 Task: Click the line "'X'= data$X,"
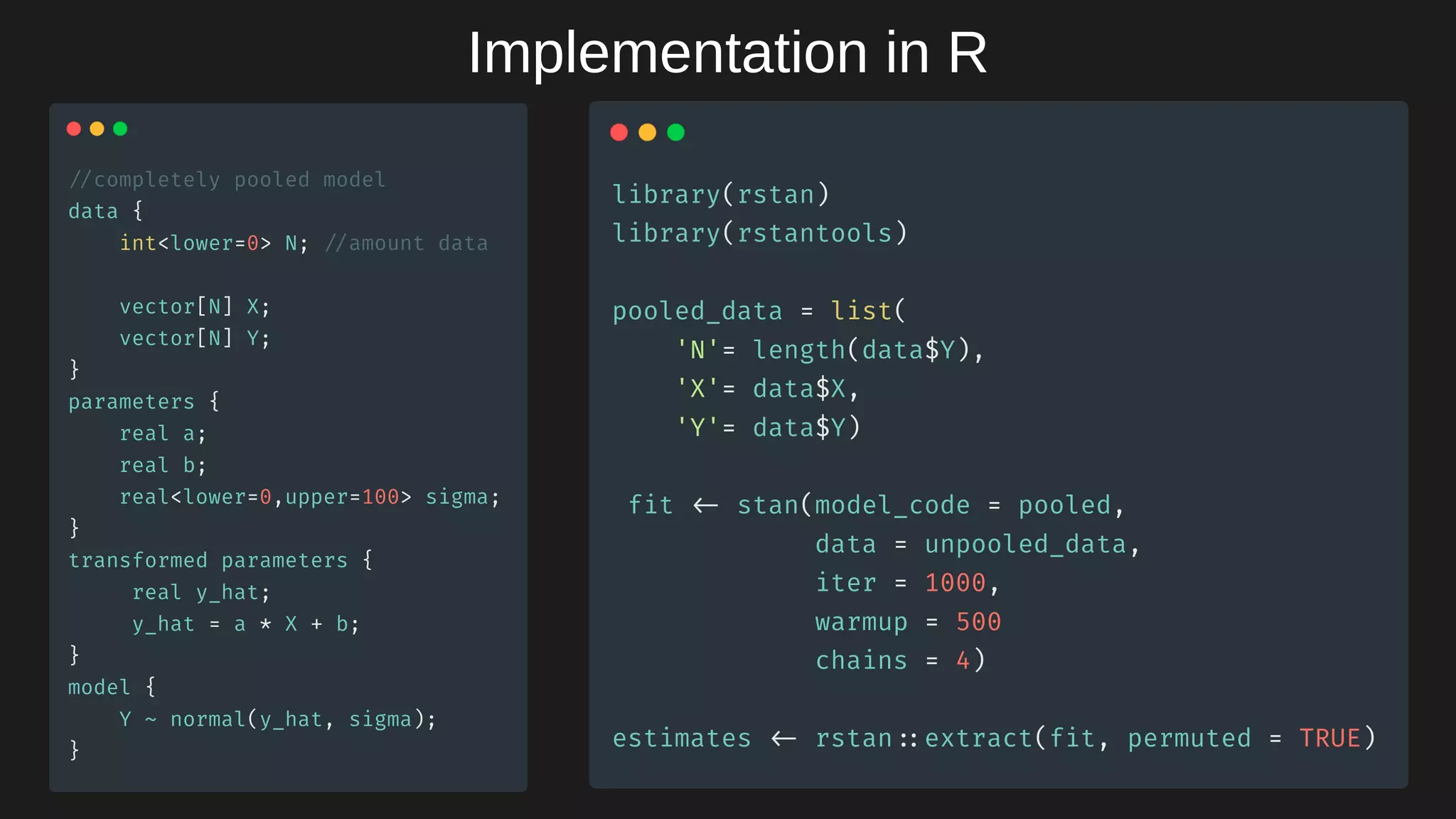768,389
